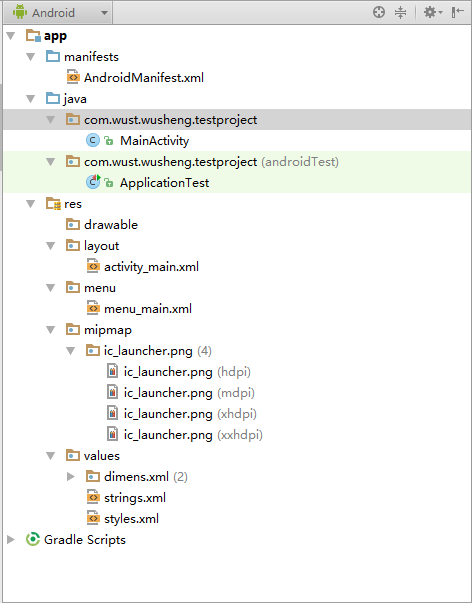472x603 pixels.
Task: Click the Hide panel icon
Action: (457, 12)
